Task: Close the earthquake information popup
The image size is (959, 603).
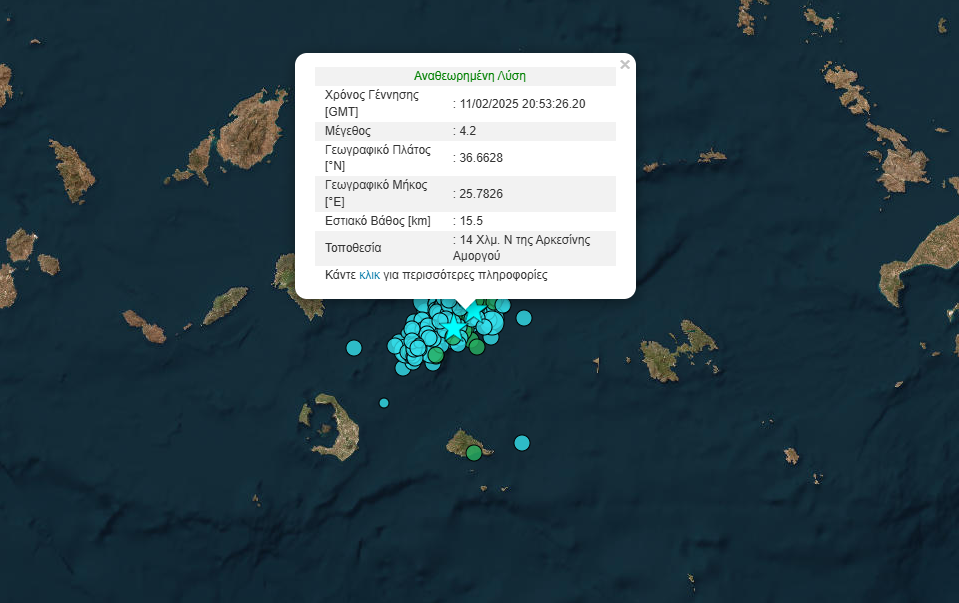Action: pyautogui.click(x=625, y=65)
